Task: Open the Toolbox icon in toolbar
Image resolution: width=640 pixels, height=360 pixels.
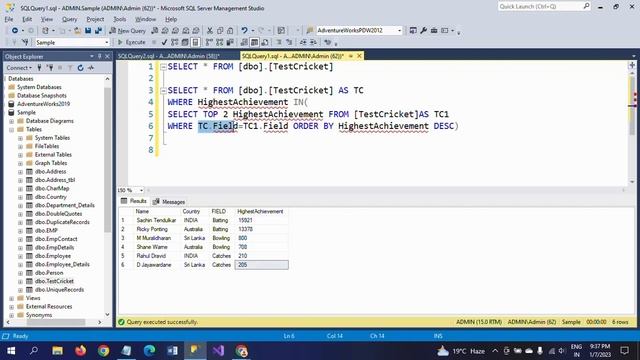Action: [x=434, y=31]
